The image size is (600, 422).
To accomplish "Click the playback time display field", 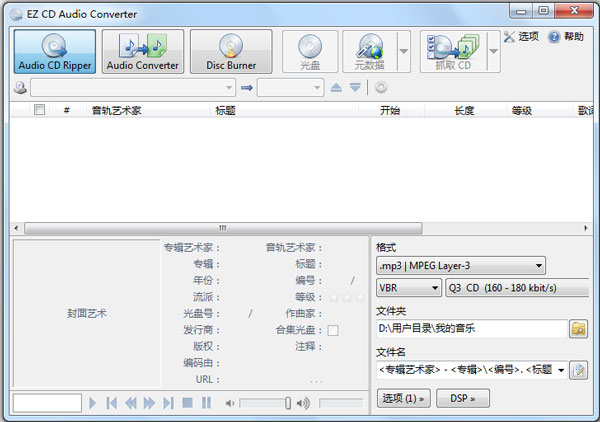I will point(47,403).
